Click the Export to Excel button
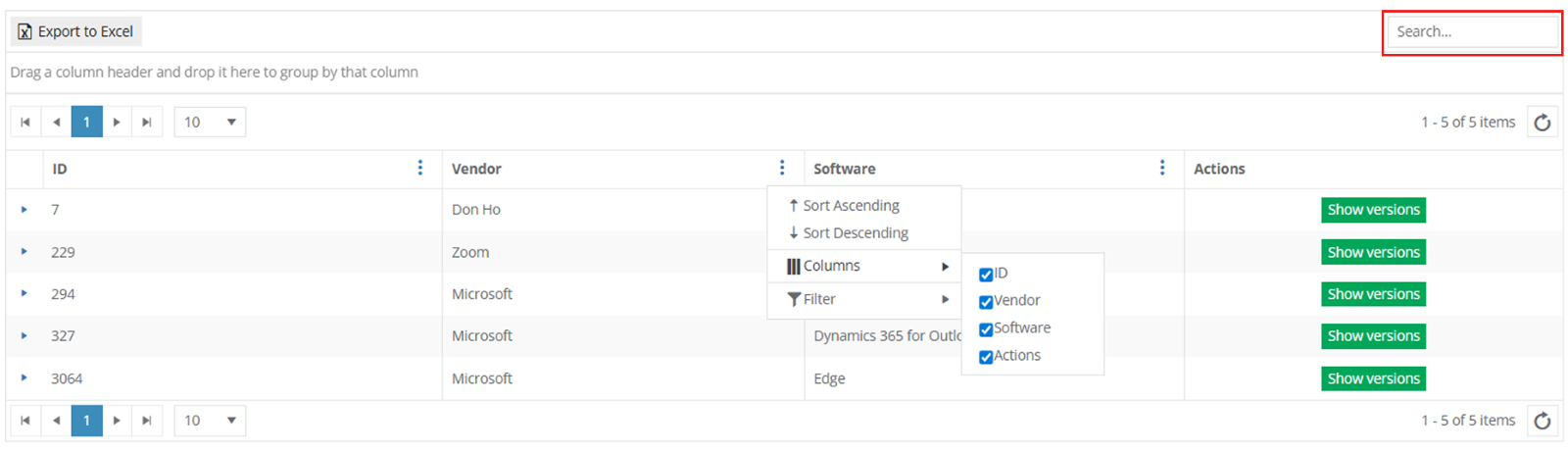The width and height of the screenshot is (1568, 451). click(76, 31)
